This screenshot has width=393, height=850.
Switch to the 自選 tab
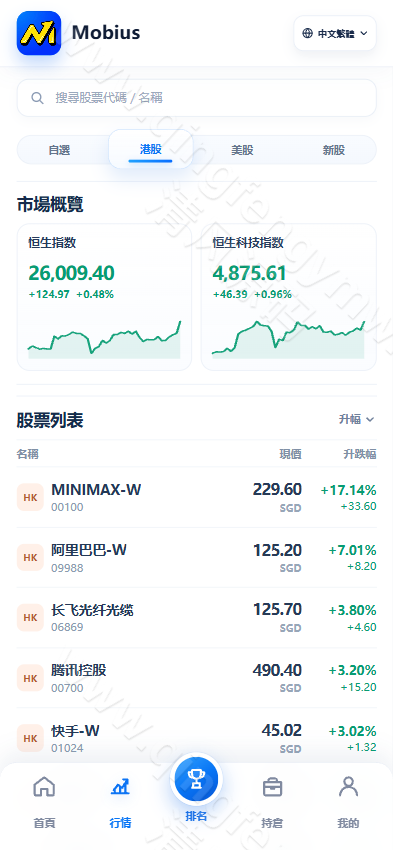coord(60,150)
